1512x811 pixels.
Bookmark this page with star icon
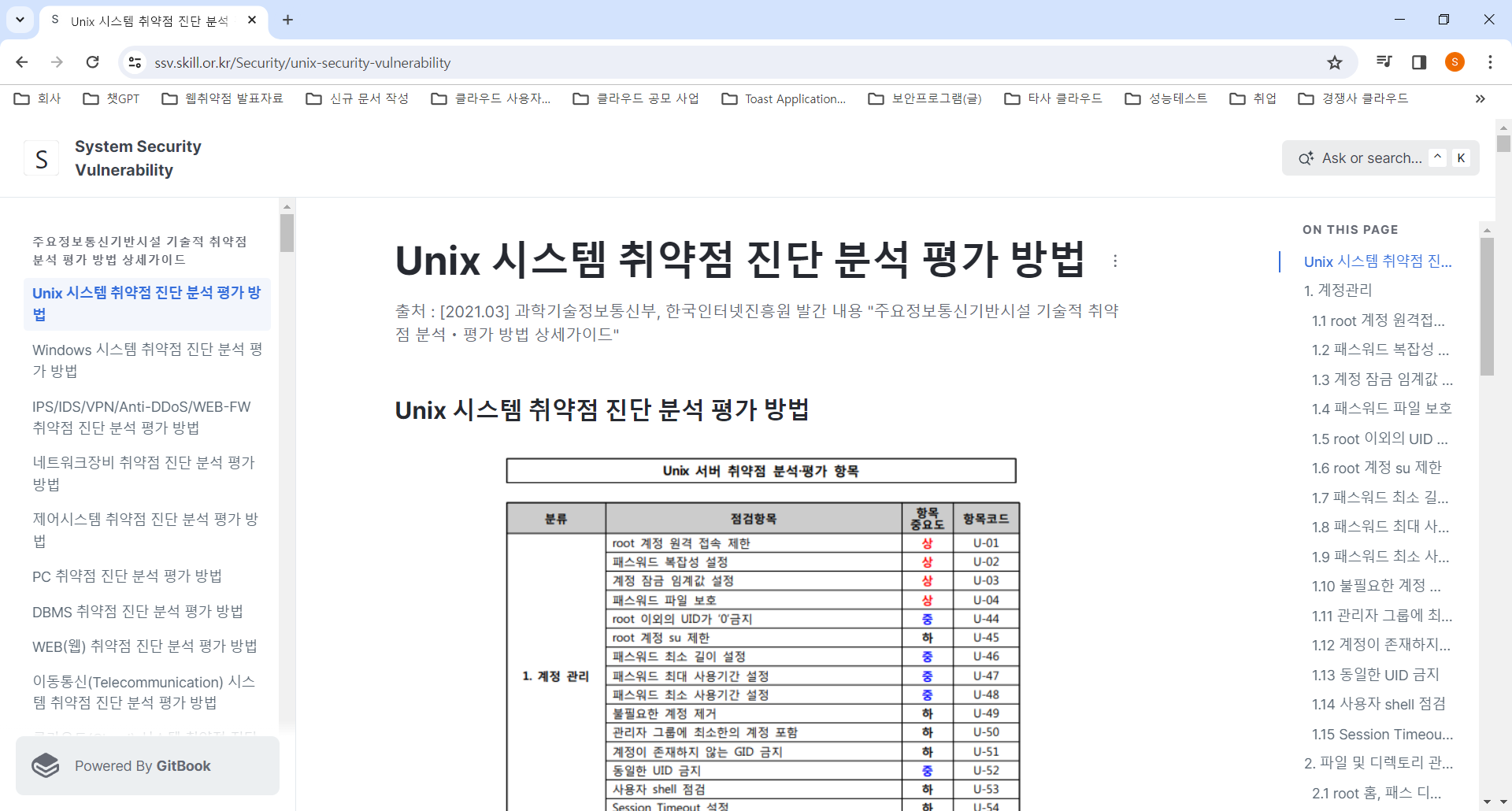coord(1335,62)
